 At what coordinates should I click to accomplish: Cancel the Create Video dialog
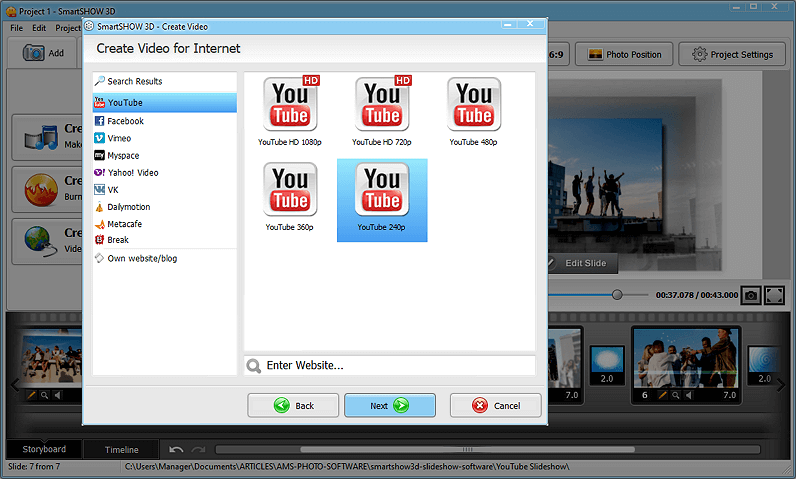(495, 405)
